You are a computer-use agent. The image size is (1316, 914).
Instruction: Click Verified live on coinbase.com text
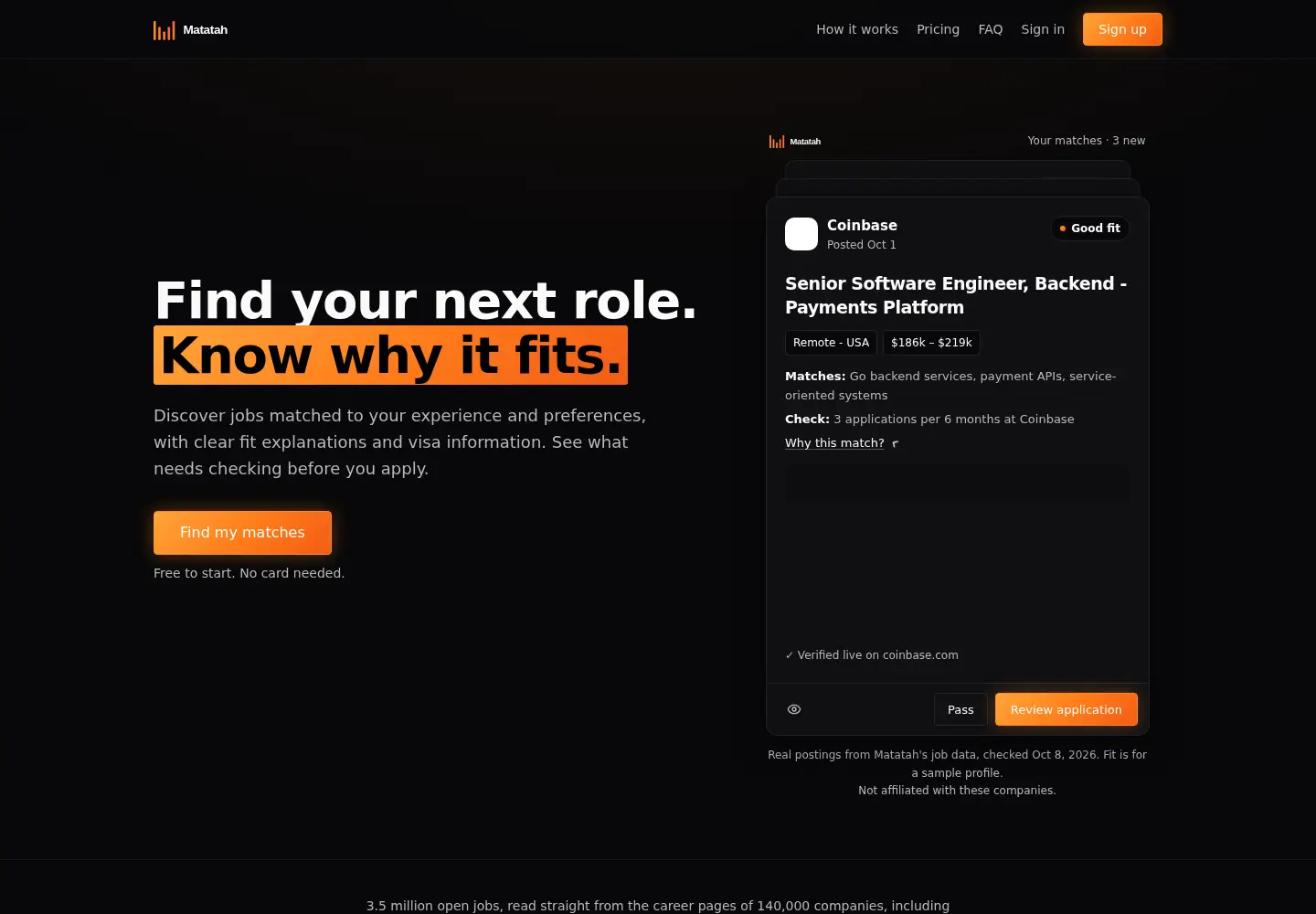(x=872, y=655)
